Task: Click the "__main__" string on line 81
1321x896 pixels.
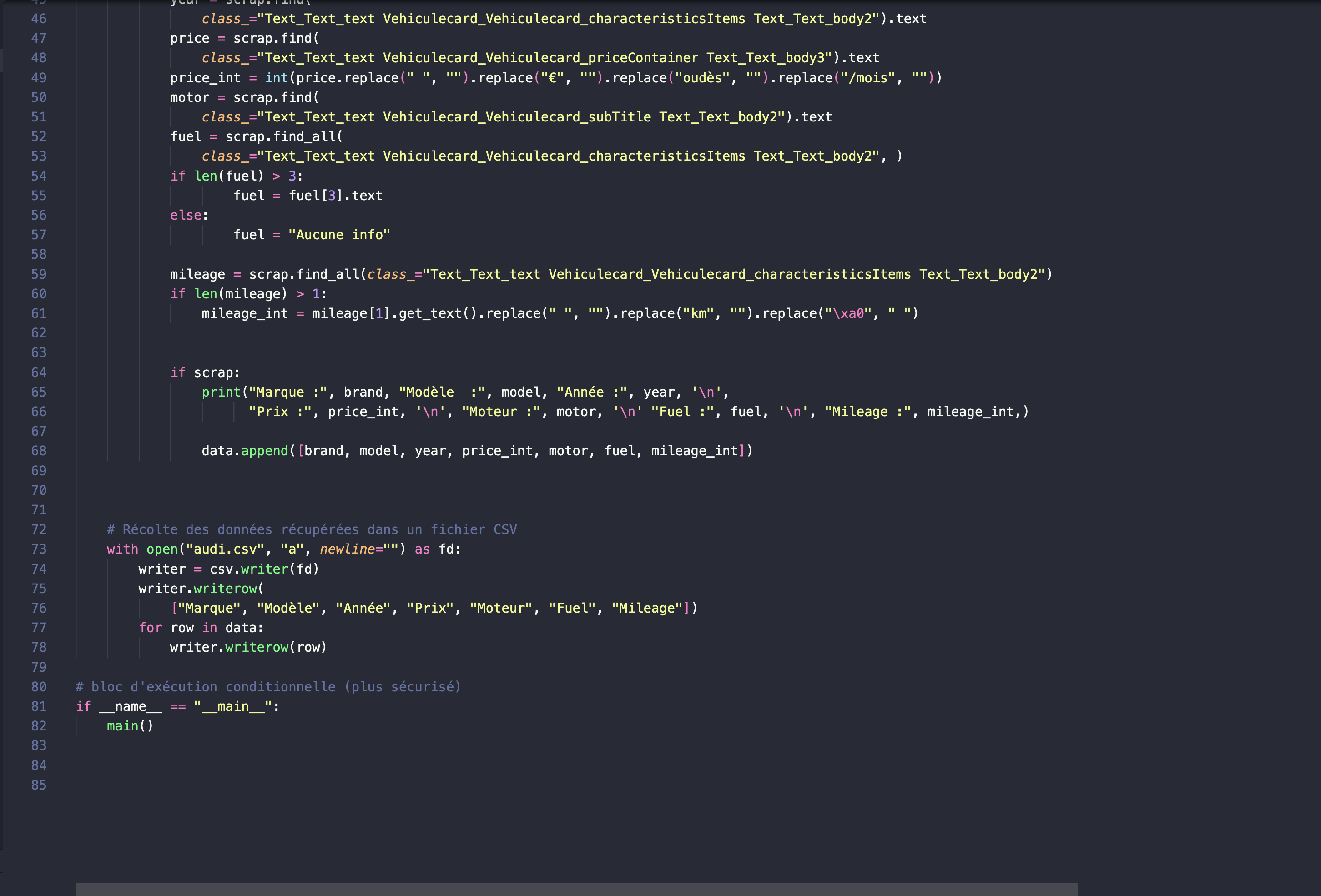Action: tap(233, 707)
